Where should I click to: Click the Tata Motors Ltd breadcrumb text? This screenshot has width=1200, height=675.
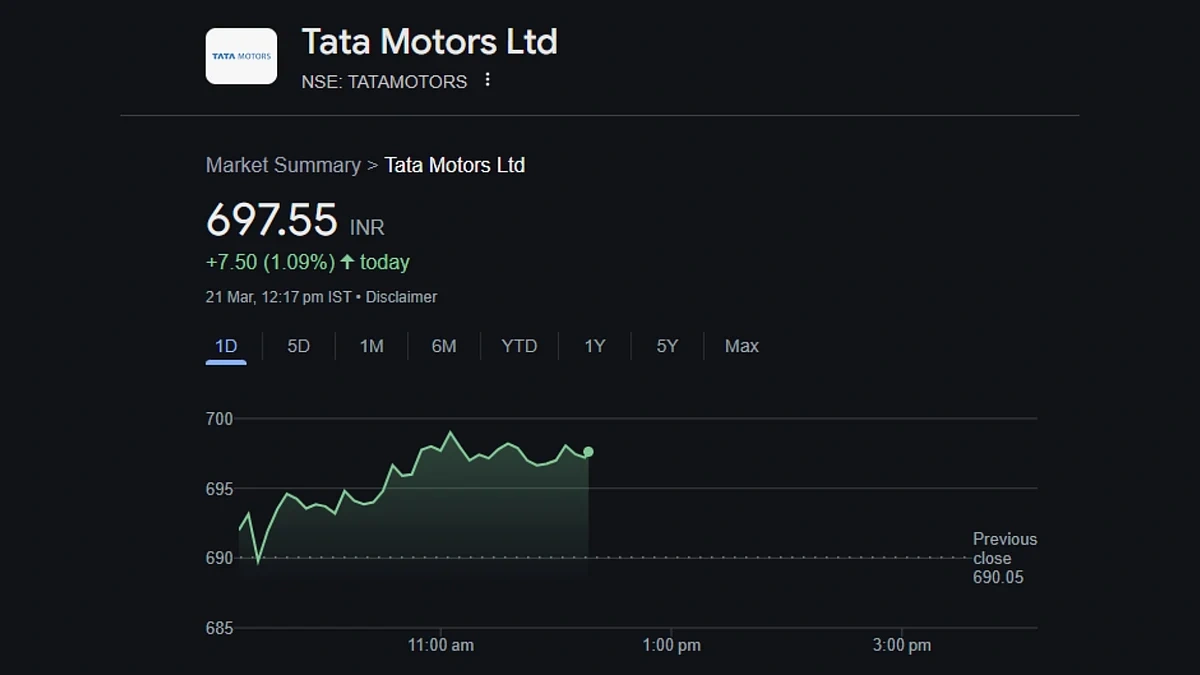pos(454,165)
